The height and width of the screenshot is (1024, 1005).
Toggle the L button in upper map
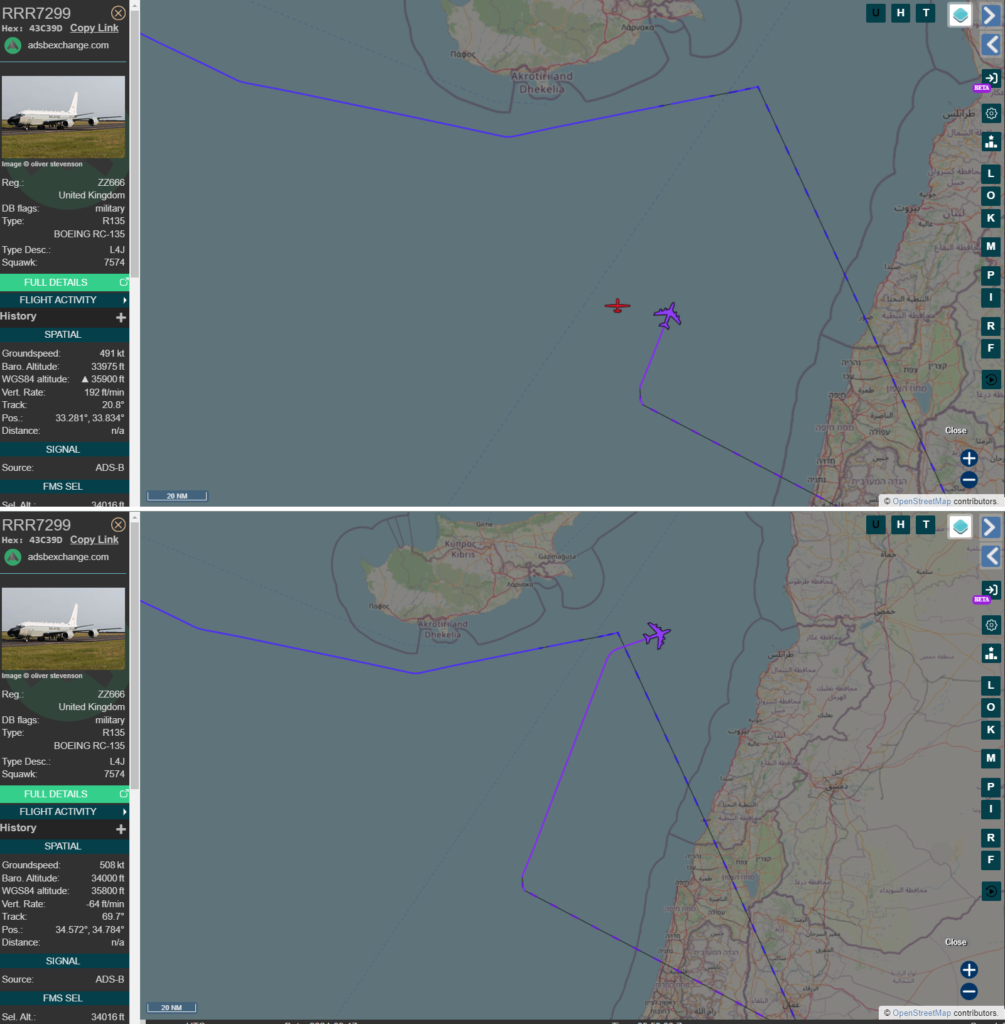point(991,174)
